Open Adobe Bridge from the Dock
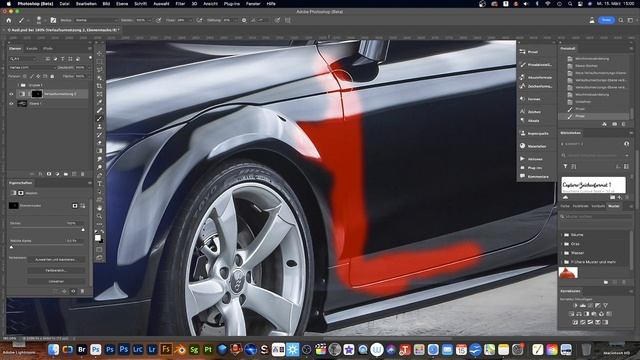 82,349
